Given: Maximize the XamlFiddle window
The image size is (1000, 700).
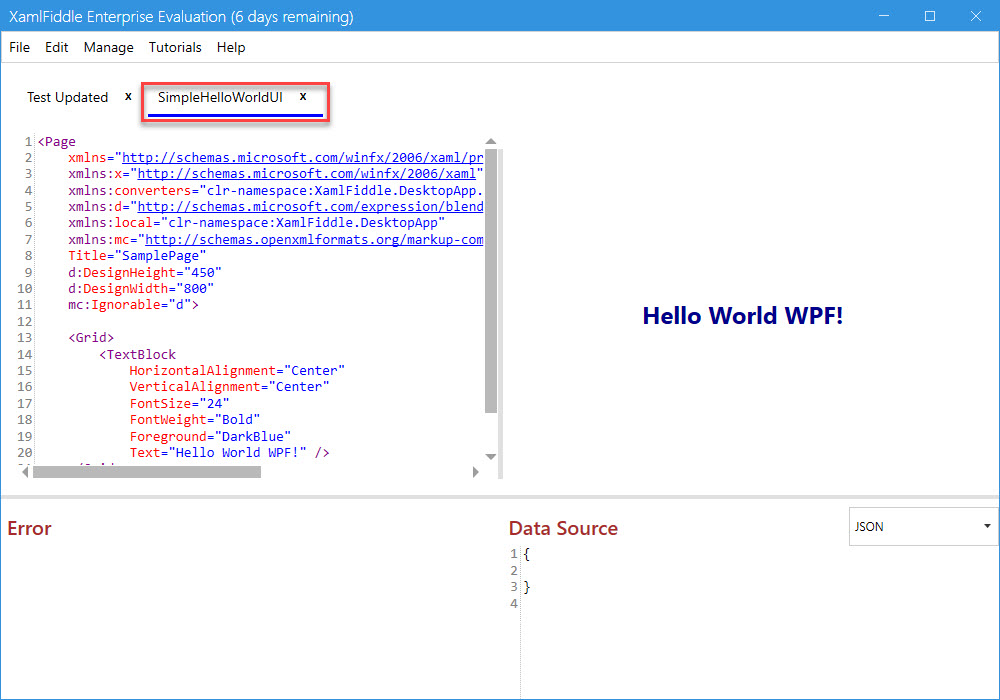Looking at the screenshot, I should coord(930,16).
